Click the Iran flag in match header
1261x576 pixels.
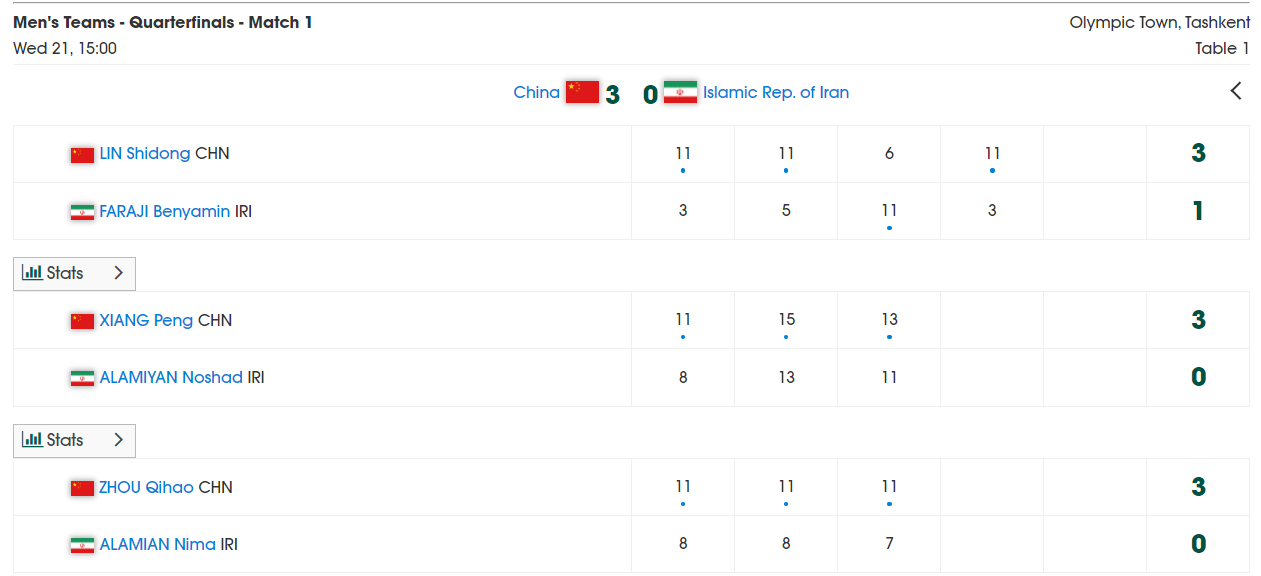point(680,92)
